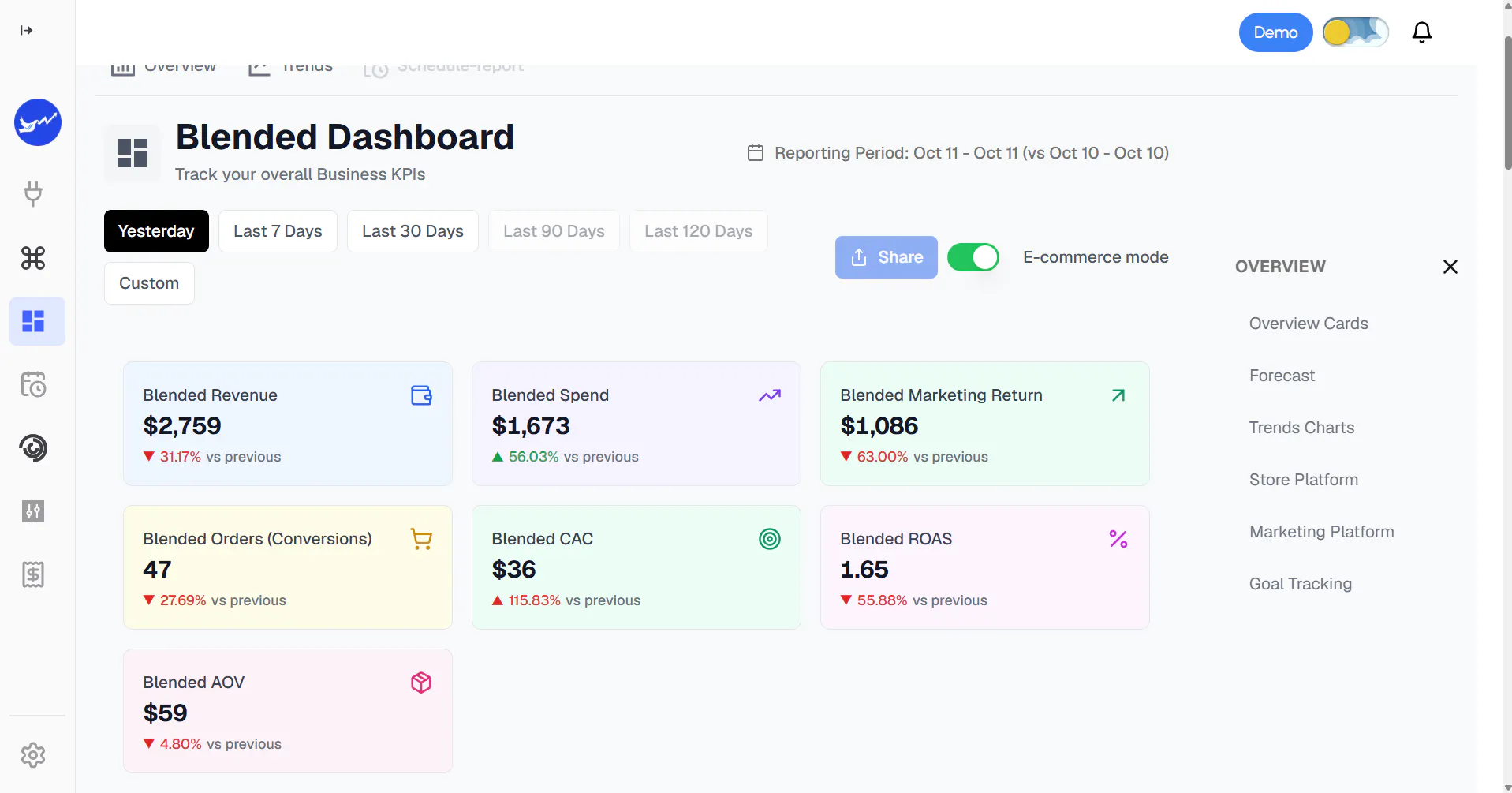Screen dimensions: 1512x793
Task: Select Last 30 Days range
Action: [413, 231]
